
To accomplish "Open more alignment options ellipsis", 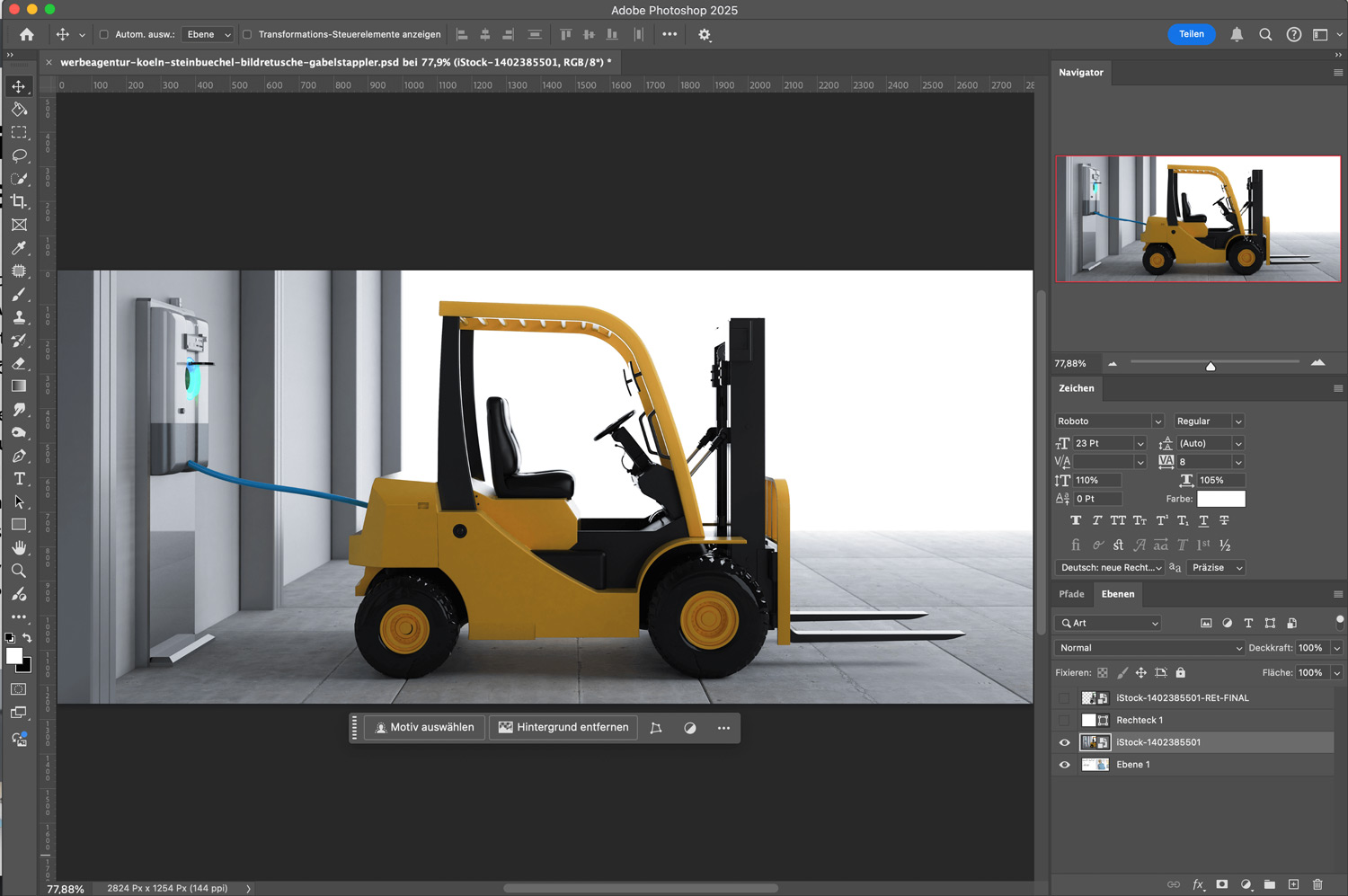I will (x=670, y=34).
